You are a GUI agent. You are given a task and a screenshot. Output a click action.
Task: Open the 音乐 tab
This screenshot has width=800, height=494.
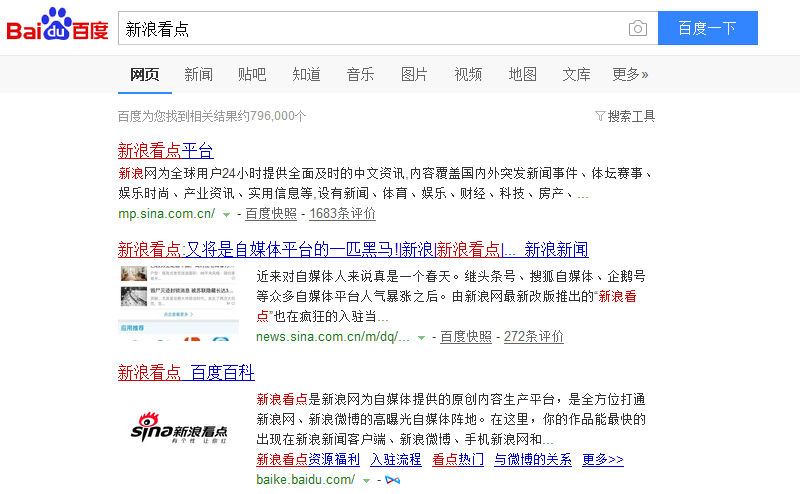360,75
